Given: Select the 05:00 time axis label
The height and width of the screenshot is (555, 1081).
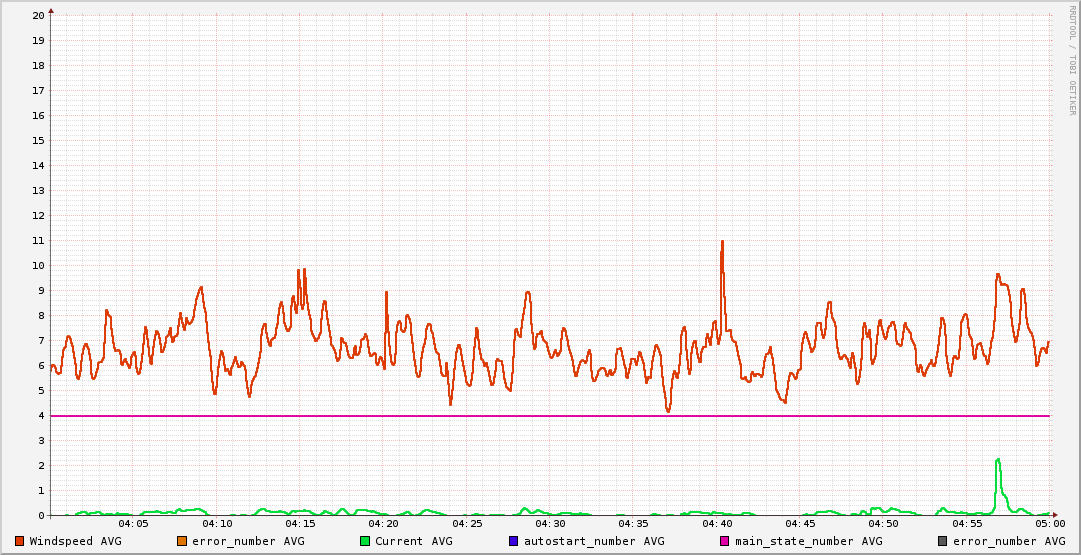Looking at the screenshot, I should pos(1050,524).
